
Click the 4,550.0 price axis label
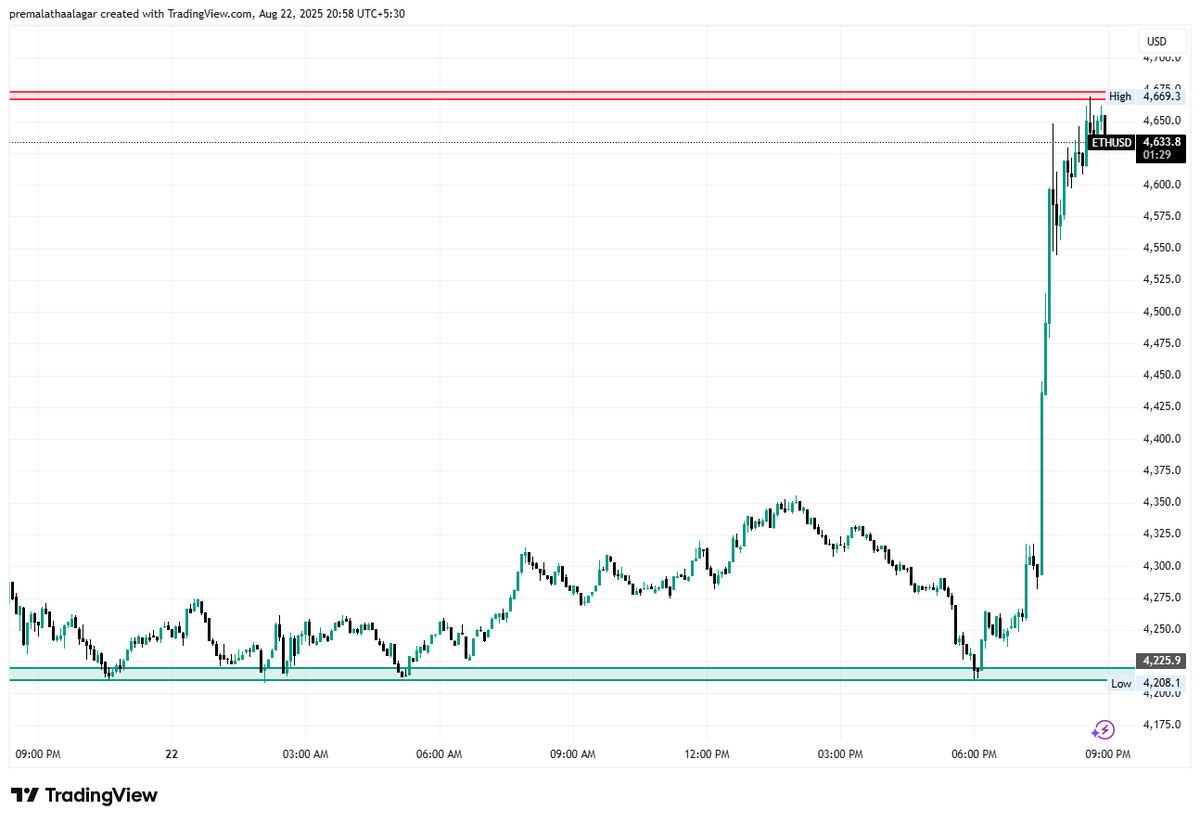1162,248
